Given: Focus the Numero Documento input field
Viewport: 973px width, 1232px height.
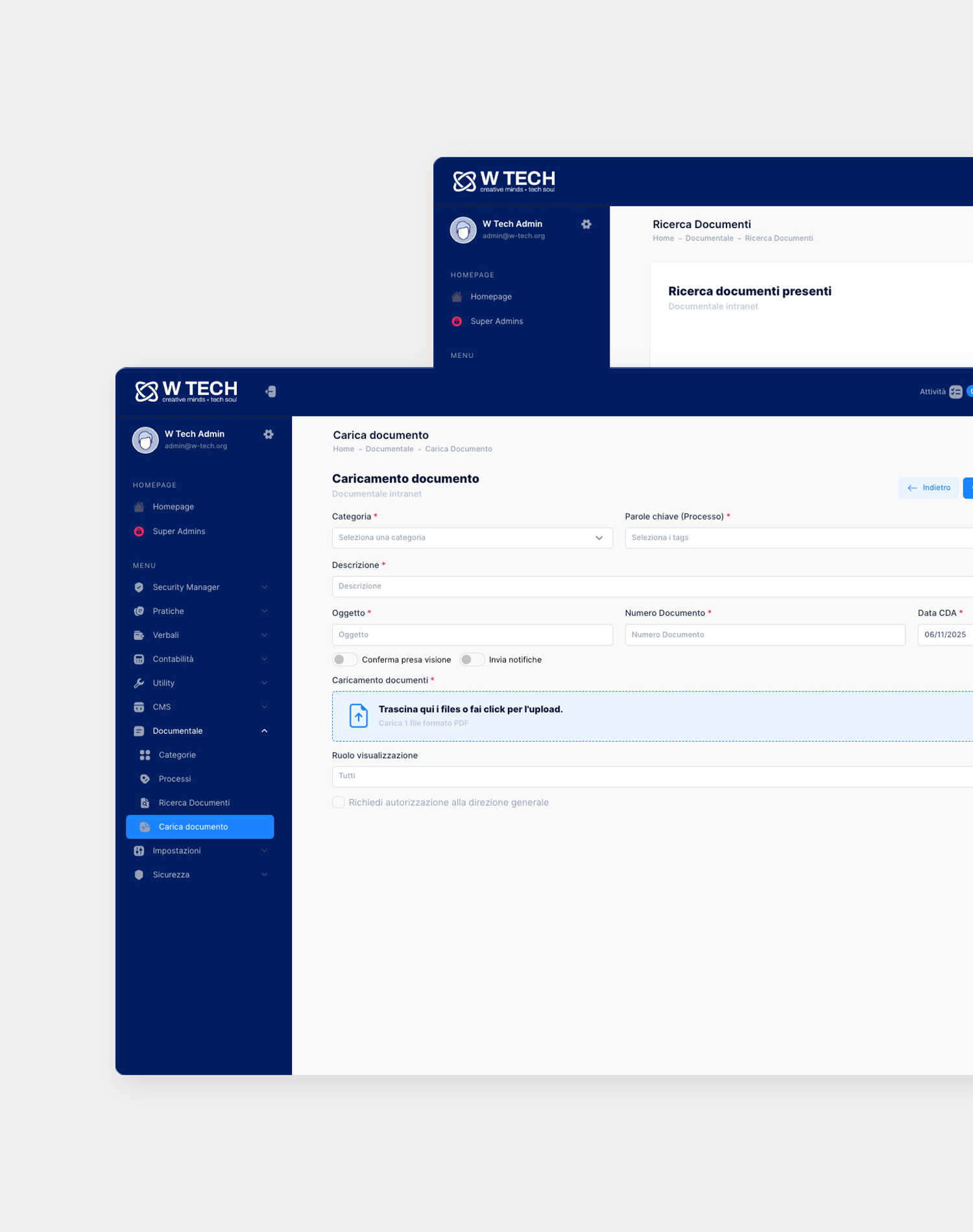Looking at the screenshot, I should pos(764,635).
